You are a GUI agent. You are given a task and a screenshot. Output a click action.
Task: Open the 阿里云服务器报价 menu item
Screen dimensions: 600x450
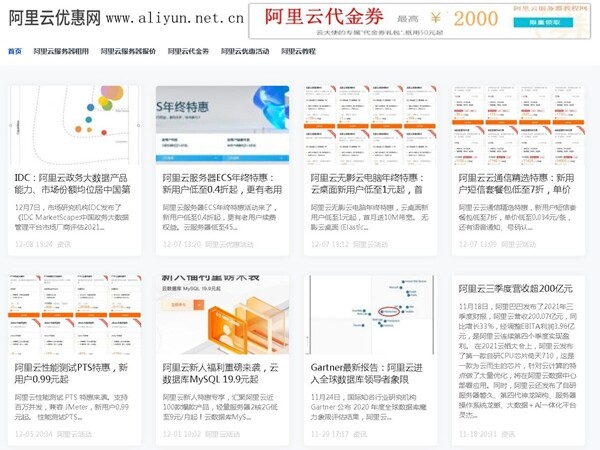[128, 51]
